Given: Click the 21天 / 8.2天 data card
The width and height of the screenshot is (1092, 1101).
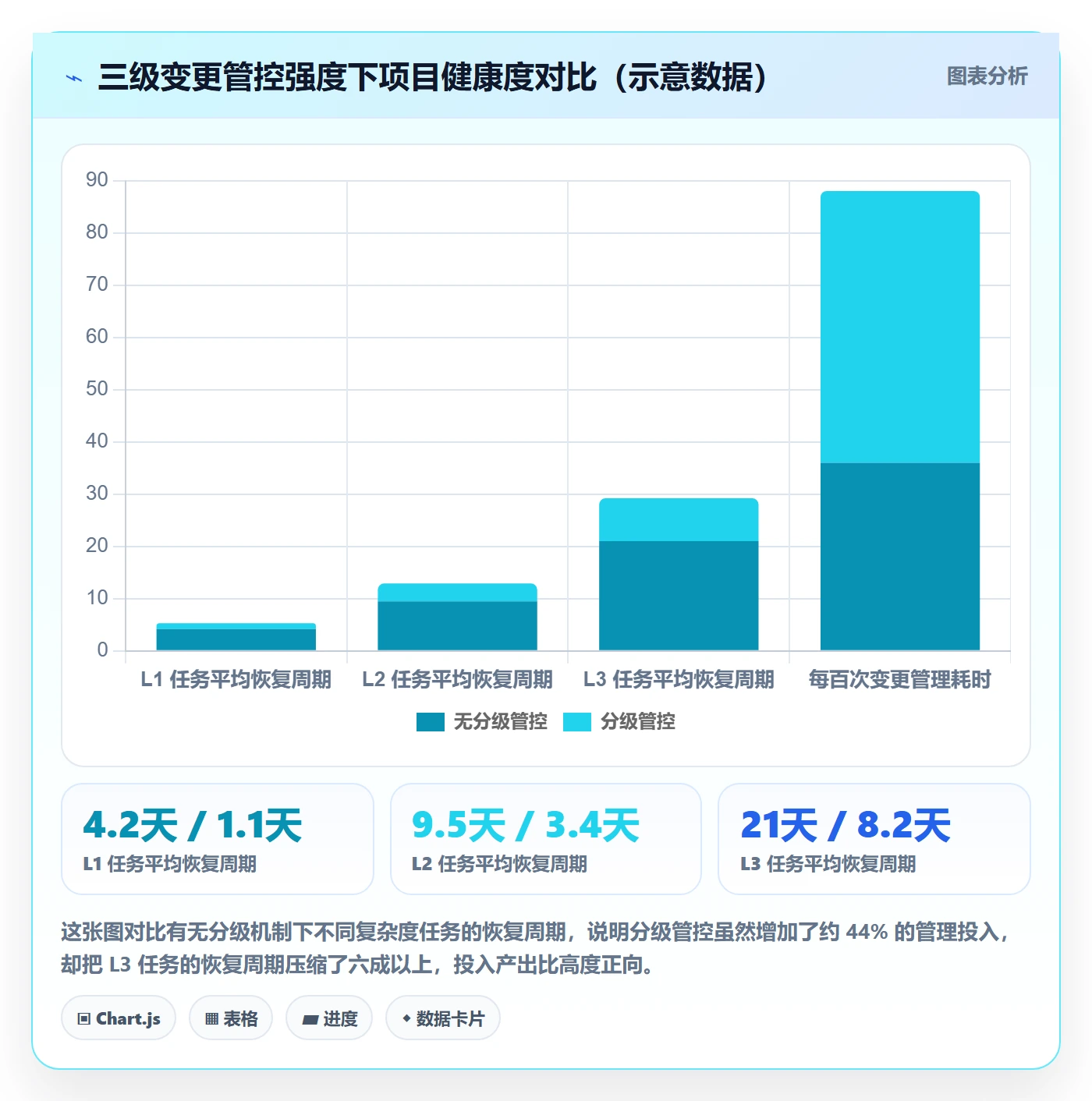Looking at the screenshot, I should pos(874,839).
